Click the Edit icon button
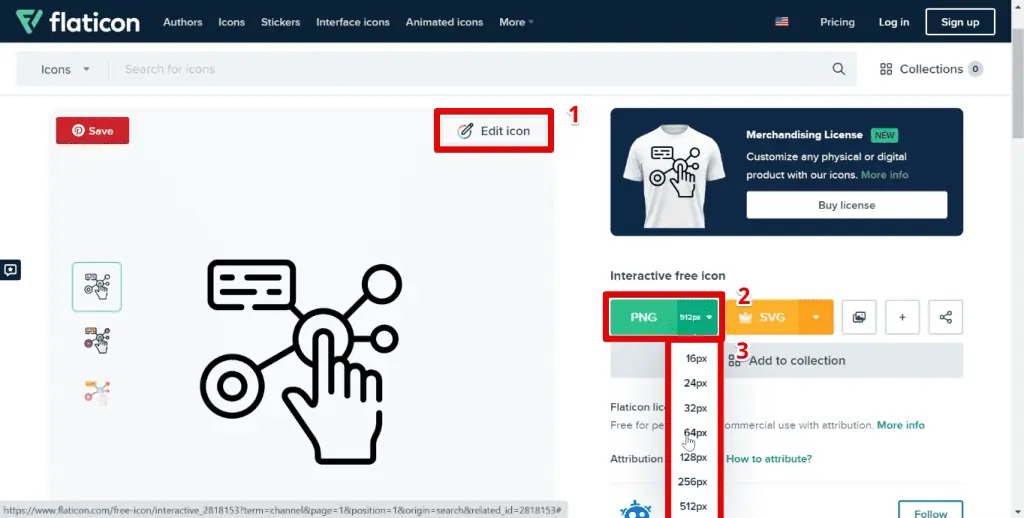Screen dimensions: 1024x518 (494, 131)
